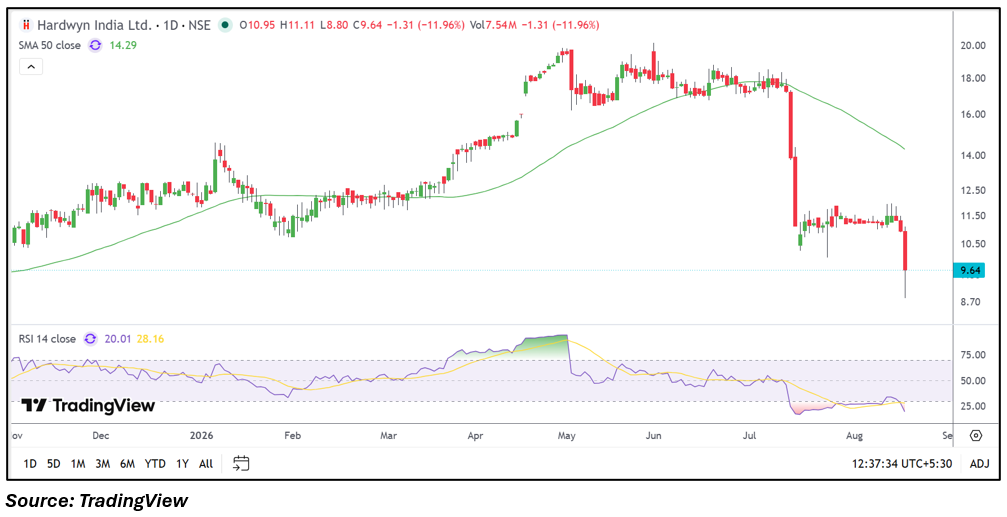Click the 20.00 price axis label

[973, 45]
